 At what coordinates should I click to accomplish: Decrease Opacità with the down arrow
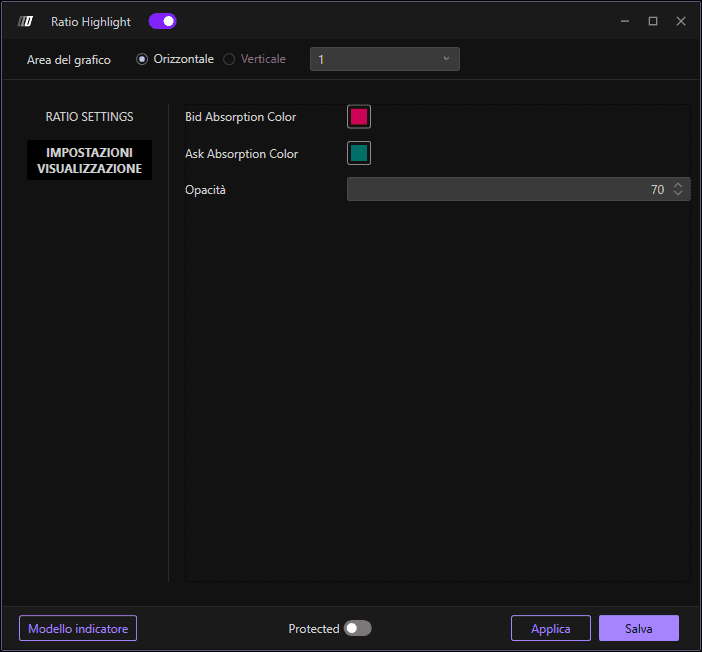678,193
